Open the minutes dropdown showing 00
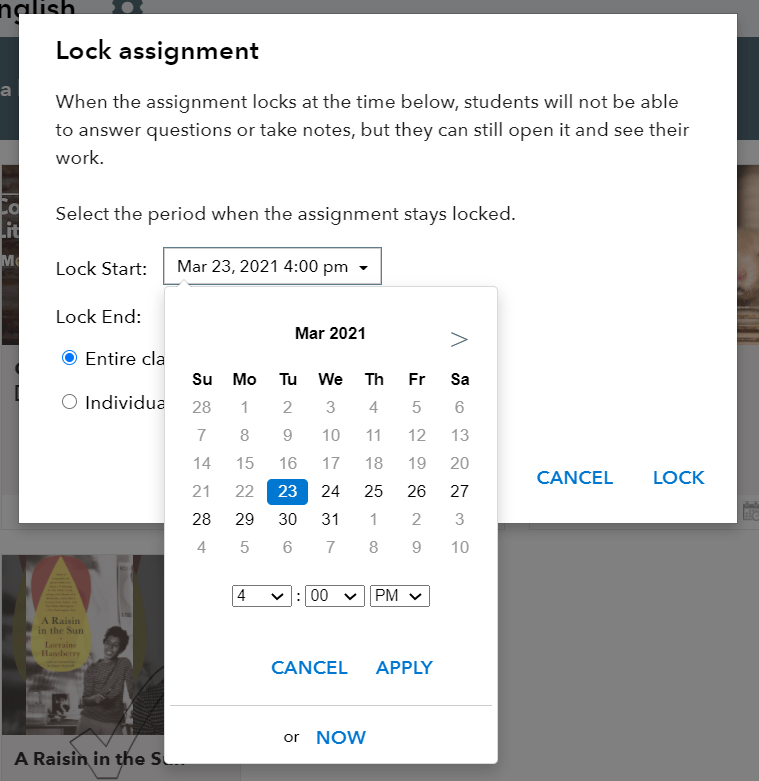759x781 pixels. tap(335, 596)
